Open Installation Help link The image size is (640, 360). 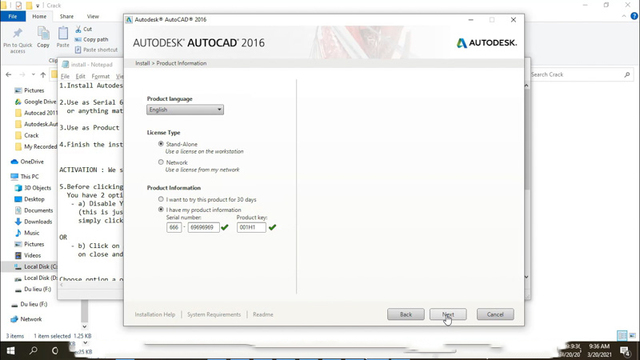[x=155, y=314]
